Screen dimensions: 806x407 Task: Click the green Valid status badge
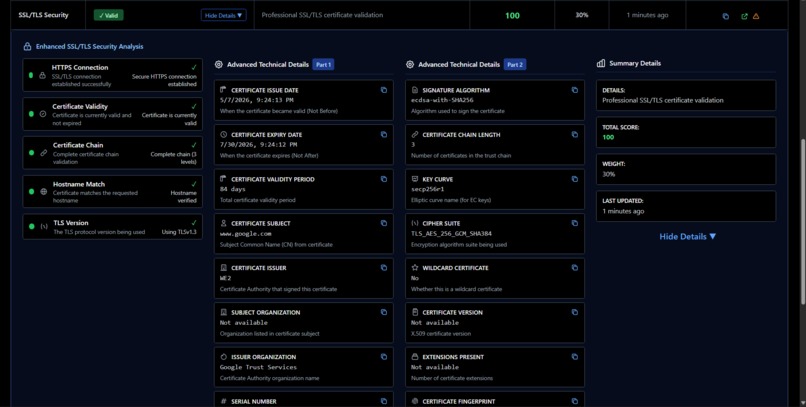[108, 15]
